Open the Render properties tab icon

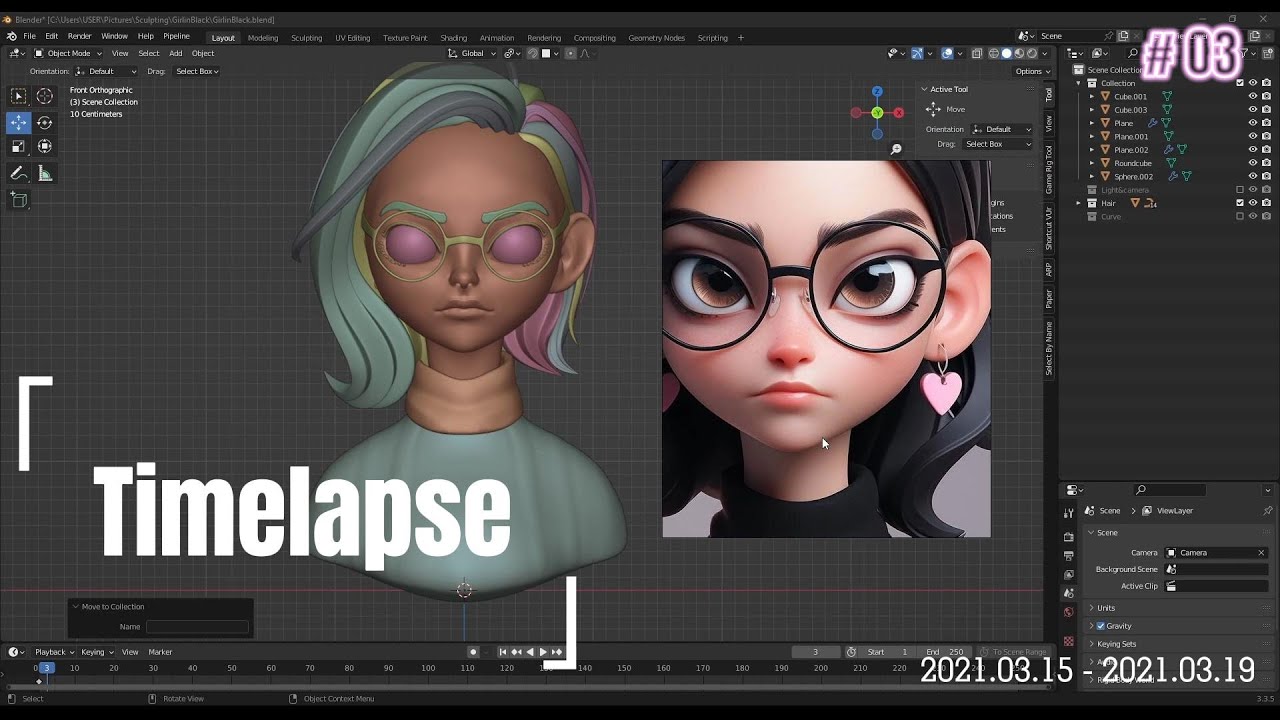[x=1069, y=537]
